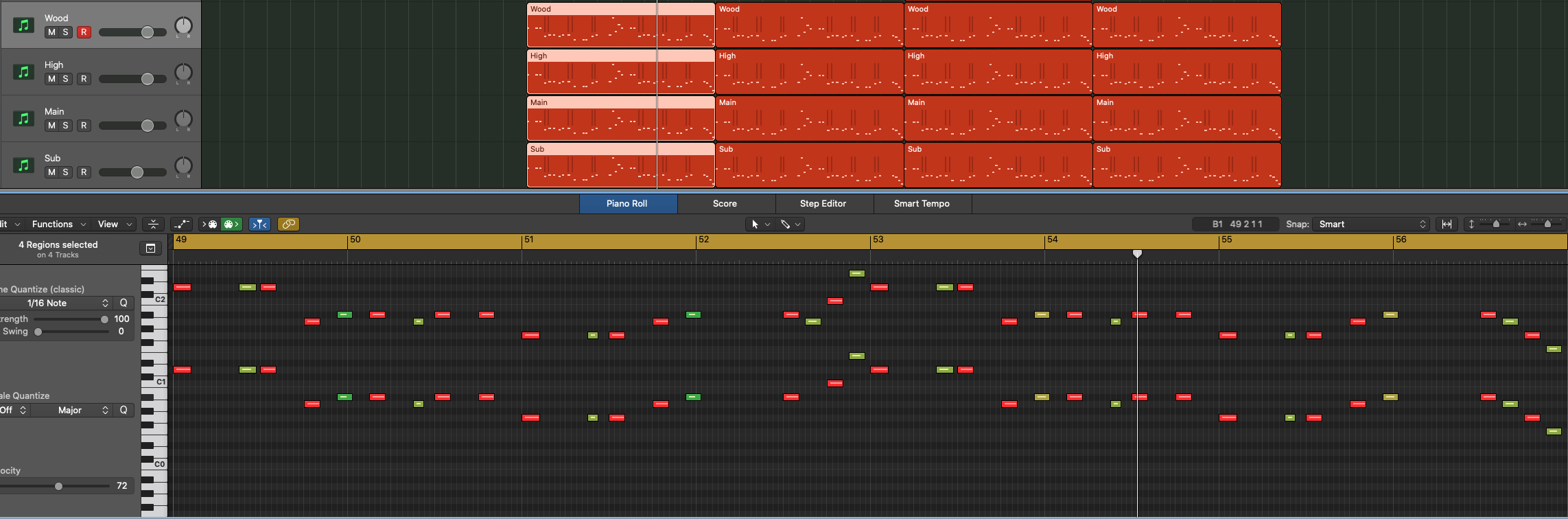Open the Major scale dropdown
The height and width of the screenshot is (519, 1568).
point(71,410)
